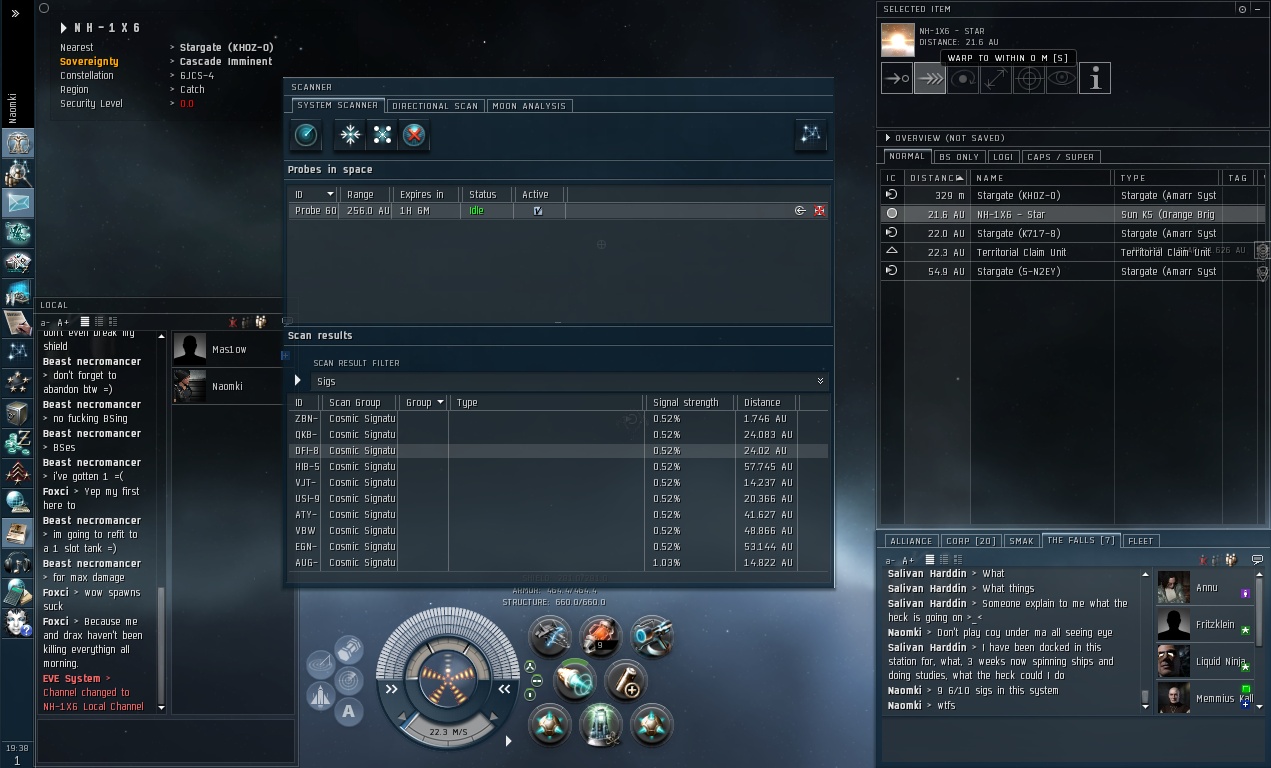Start analysis with the scanner Analyze icon
Image resolution: width=1271 pixels, height=768 pixels.
coord(306,134)
